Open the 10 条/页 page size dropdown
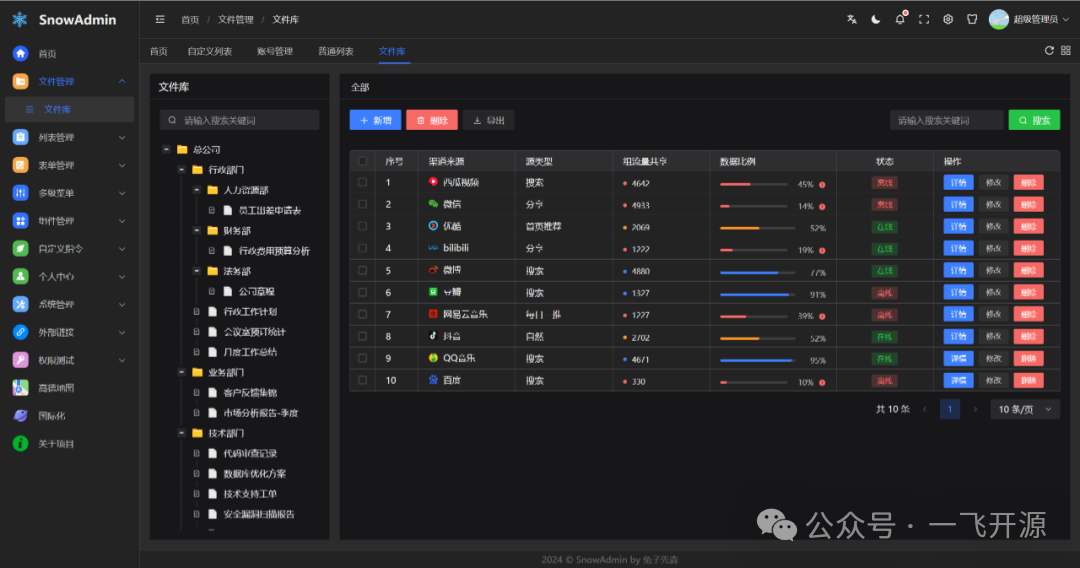Image resolution: width=1080 pixels, height=568 pixels. pyautogui.click(x=1025, y=409)
